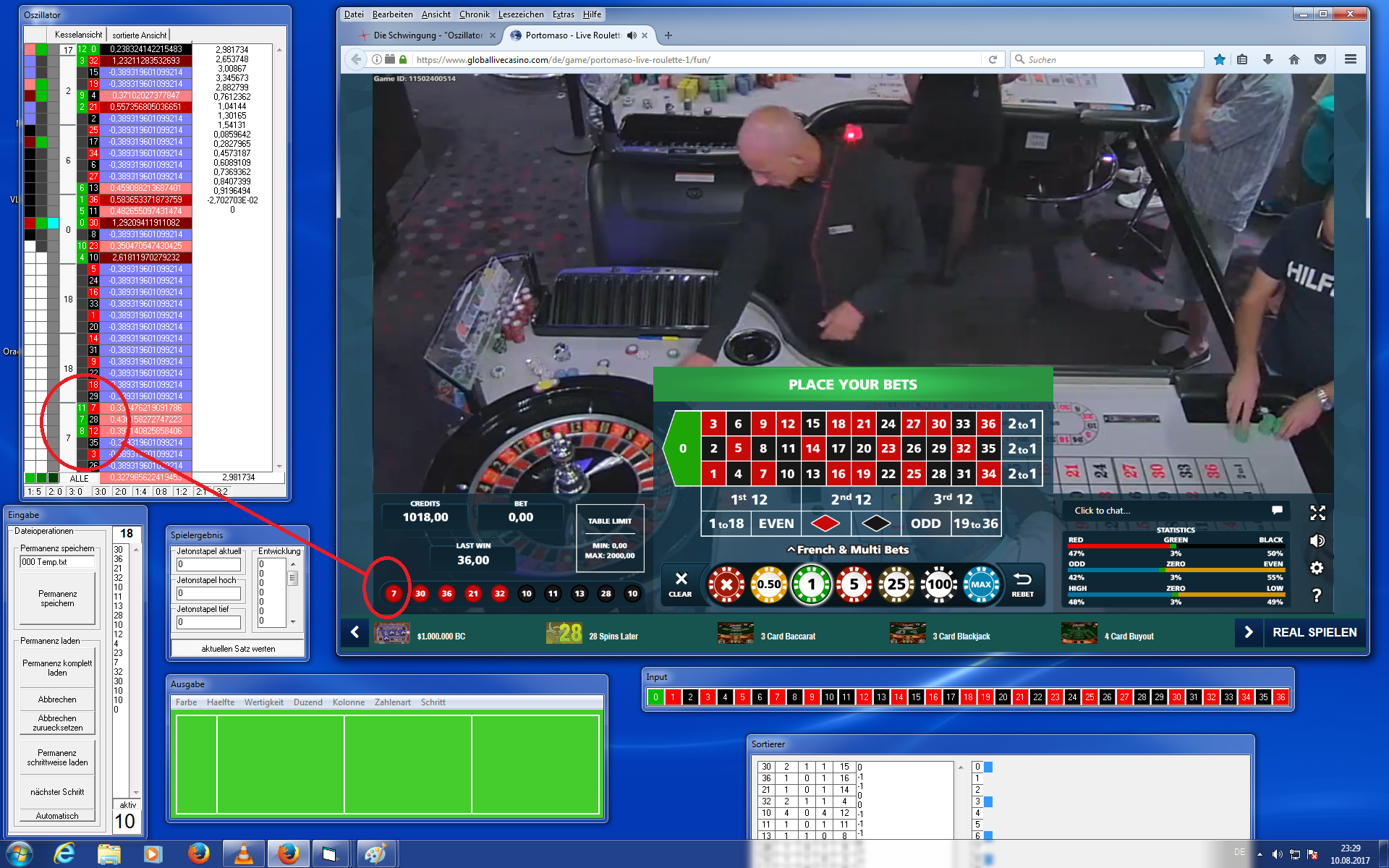Image resolution: width=1389 pixels, height=868 pixels.
Task: Open the Pocket icon in Firefox
Action: [1320, 59]
